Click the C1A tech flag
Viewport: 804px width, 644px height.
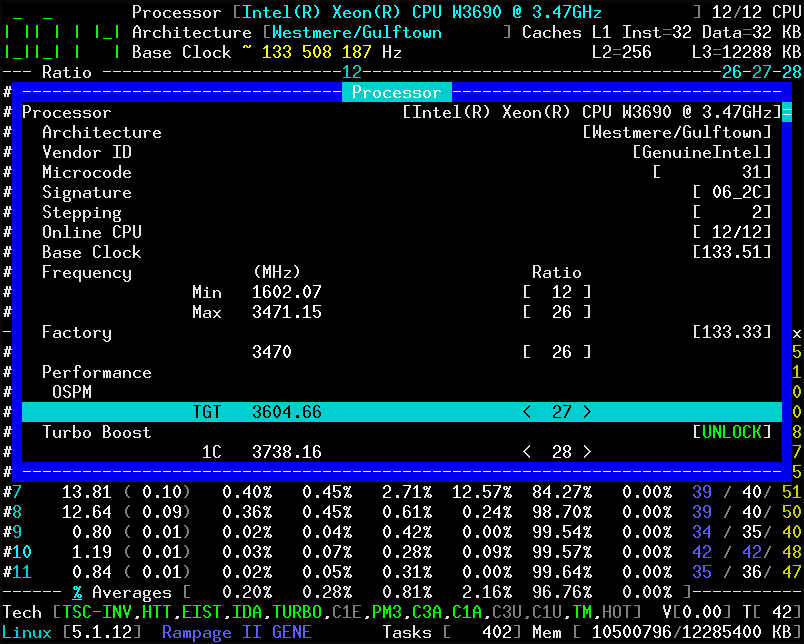coord(467,612)
